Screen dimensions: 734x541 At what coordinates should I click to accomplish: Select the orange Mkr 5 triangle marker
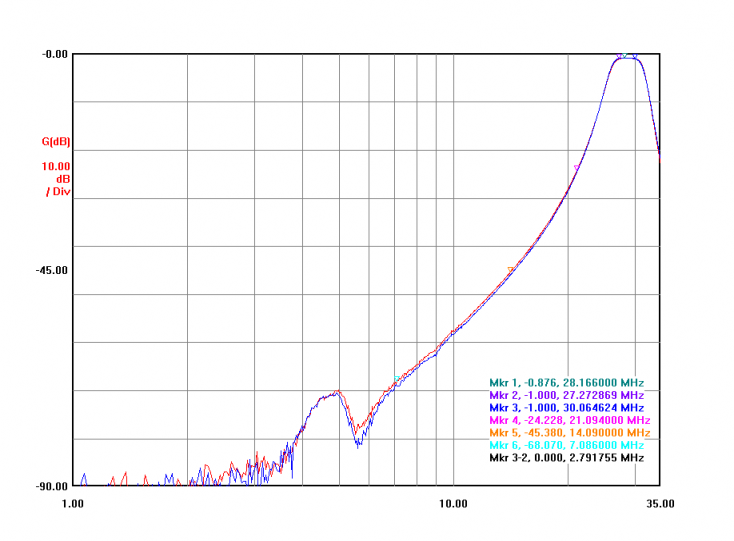(x=511, y=269)
